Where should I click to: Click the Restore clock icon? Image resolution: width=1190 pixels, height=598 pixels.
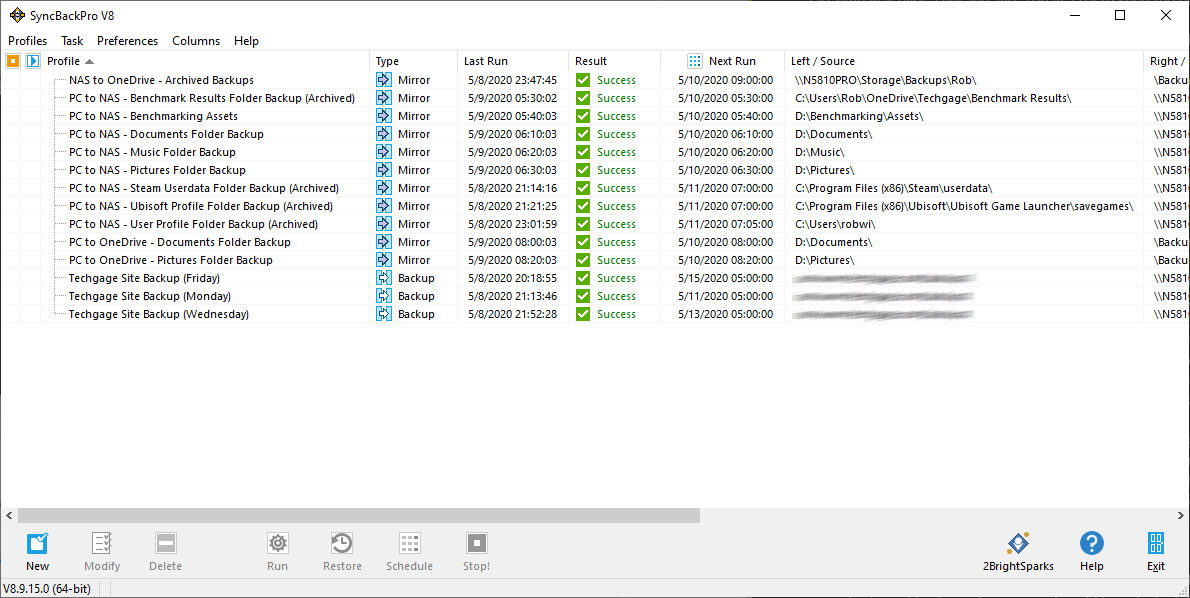coord(342,544)
